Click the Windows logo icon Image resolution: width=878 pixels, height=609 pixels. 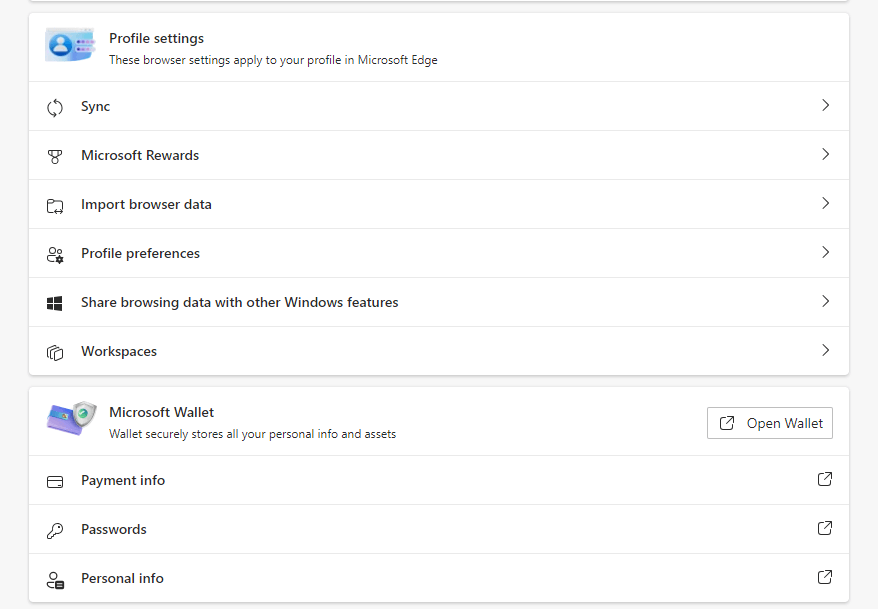point(54,303)
